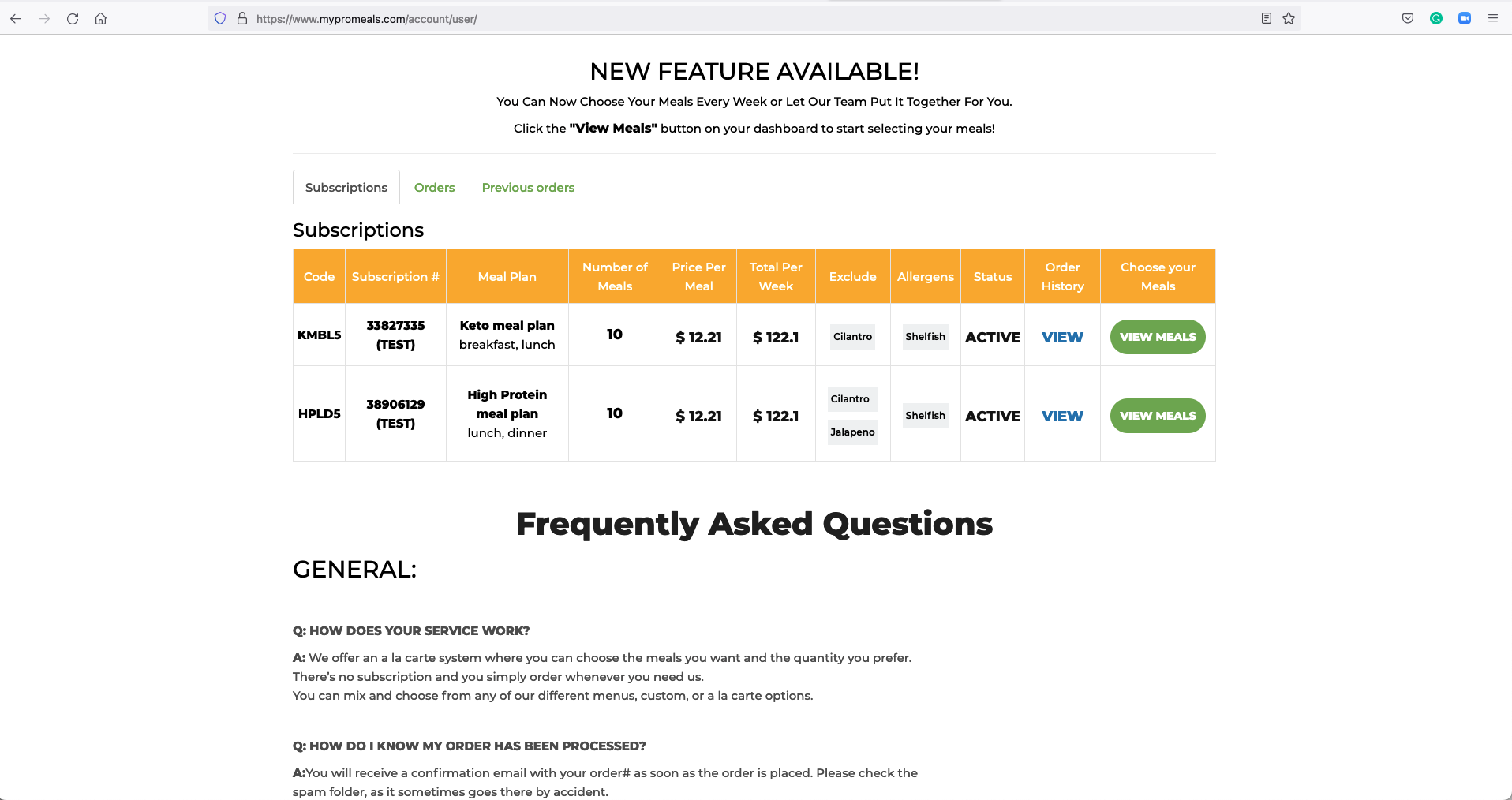Open the Previous orders tab
The height and width of the screenshot is (800, 1512).
(x=528, y=188)
